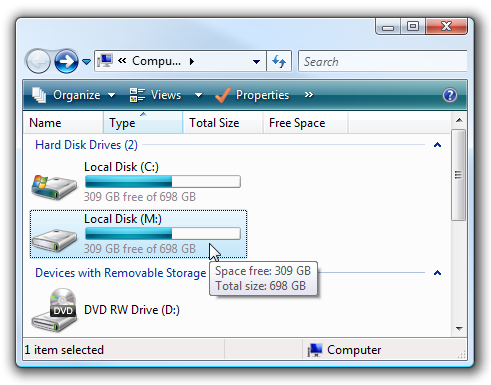Click the Organize stacked pages icon
The height and width of the screenshot is (385, 491).
click(39, 95)
